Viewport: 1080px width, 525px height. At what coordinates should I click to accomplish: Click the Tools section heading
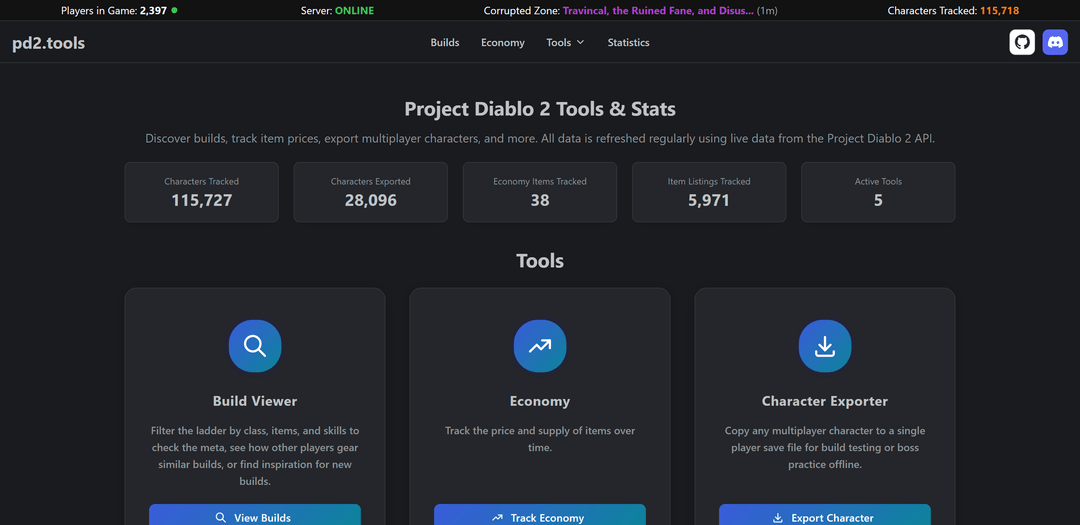[540, 261]
